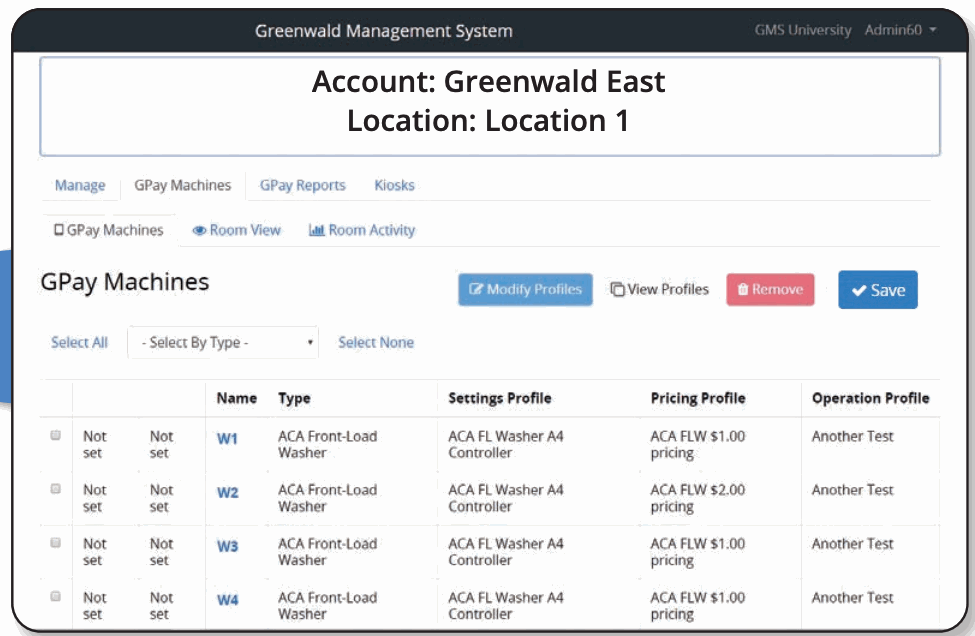Click the View Profiles button
The image size is (975, 636).
[660, 290]
